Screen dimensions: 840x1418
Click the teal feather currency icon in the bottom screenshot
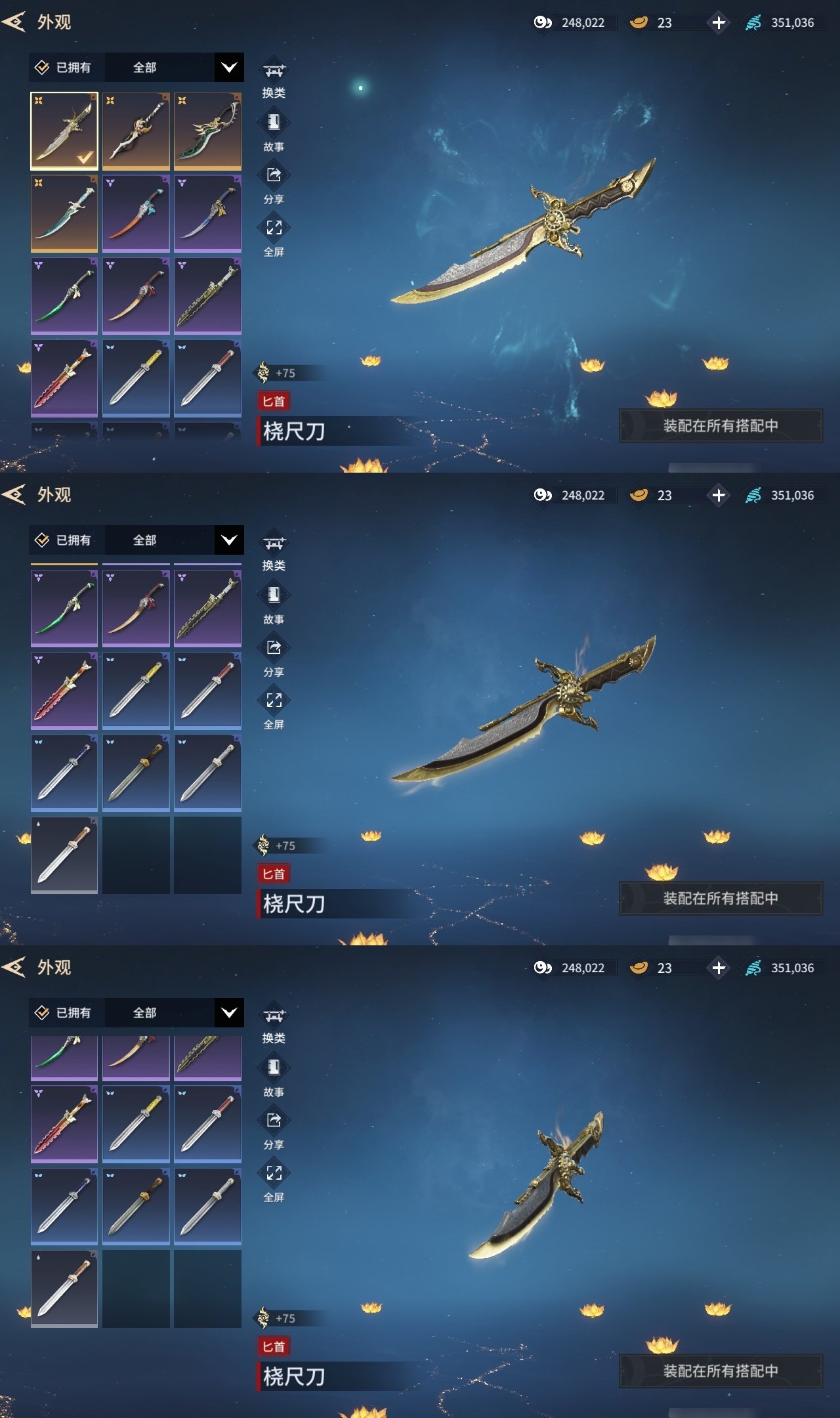pyautogui.click(x=753, y=968)
